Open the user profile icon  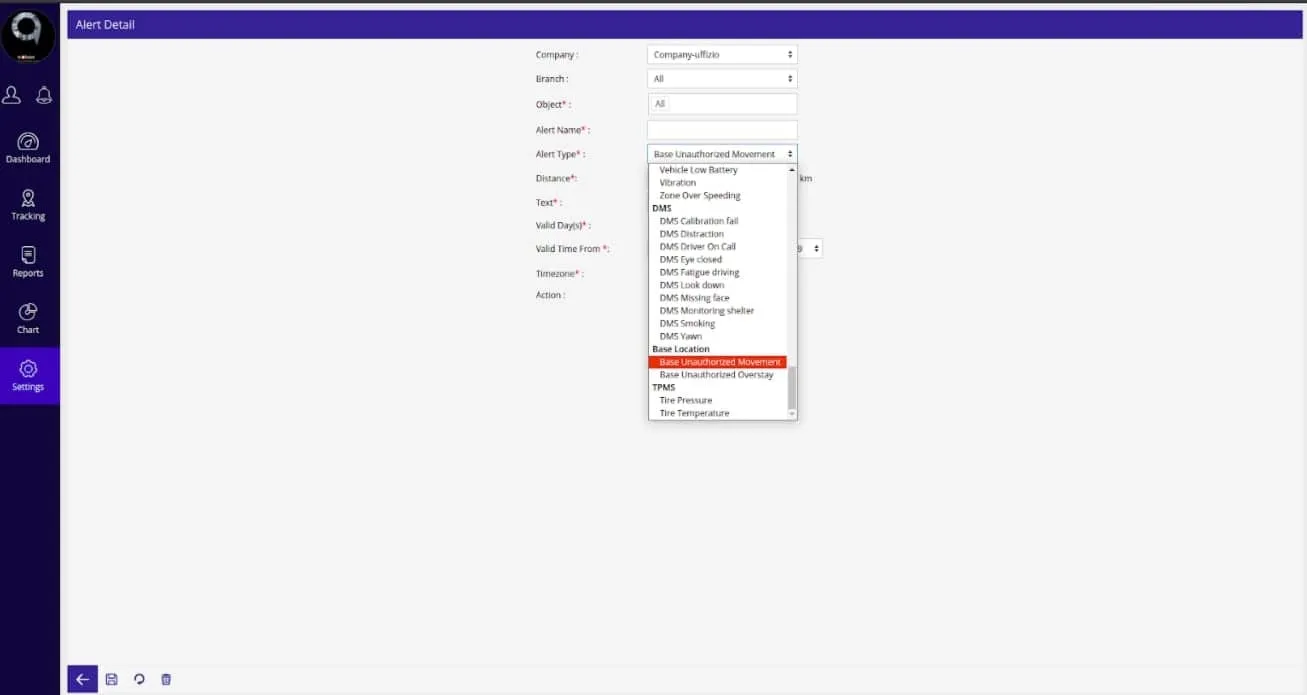12,95
